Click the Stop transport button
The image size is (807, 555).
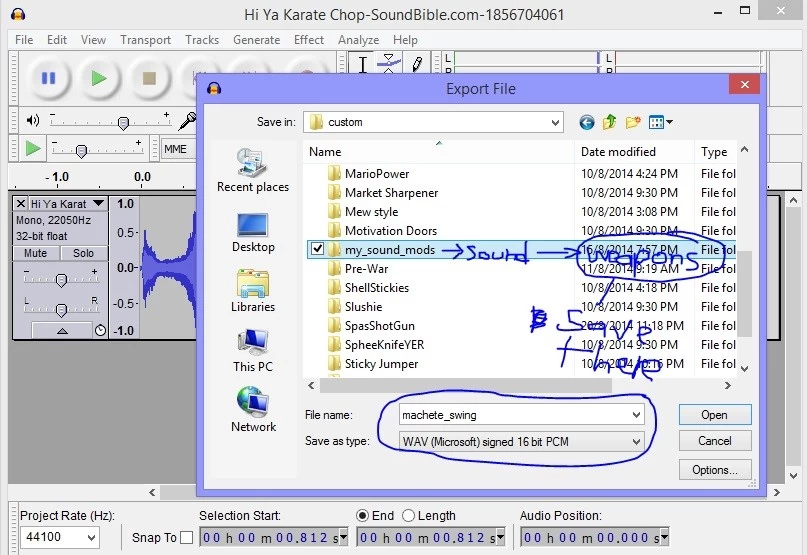click(149, 78)
